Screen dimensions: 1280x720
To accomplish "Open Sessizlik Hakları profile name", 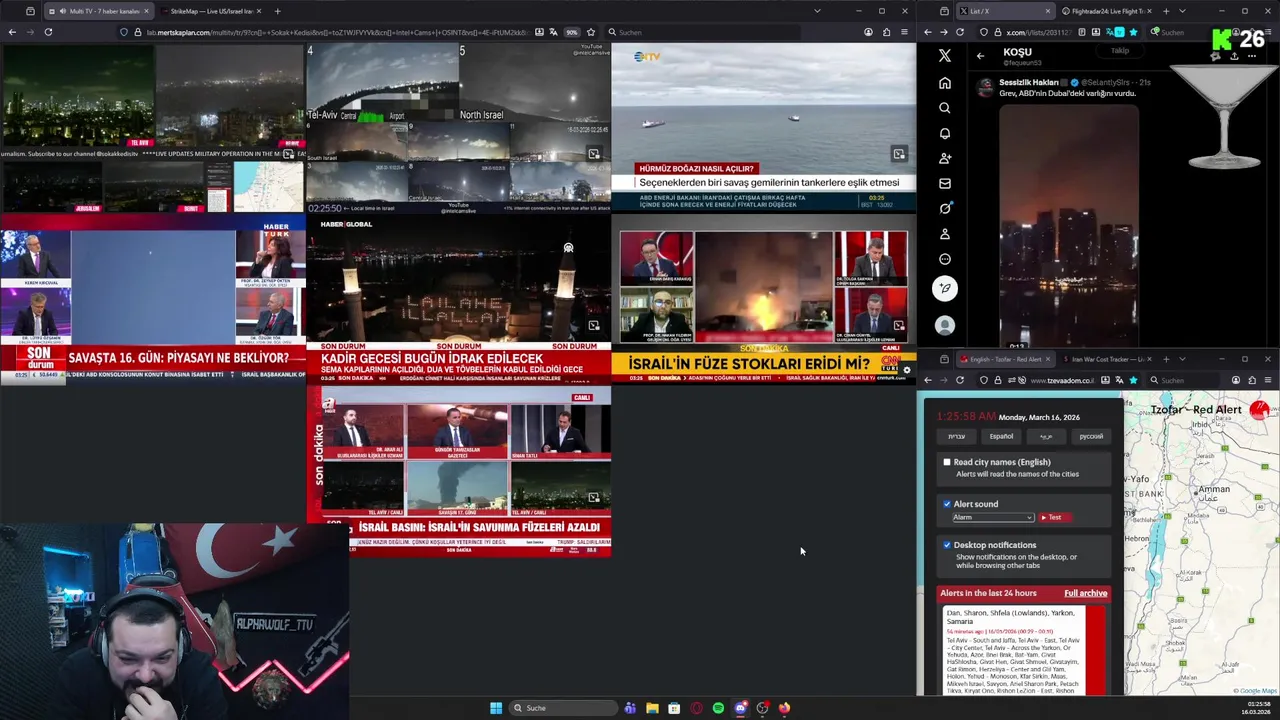I will pyautogui.click(x=1030, y=82).
